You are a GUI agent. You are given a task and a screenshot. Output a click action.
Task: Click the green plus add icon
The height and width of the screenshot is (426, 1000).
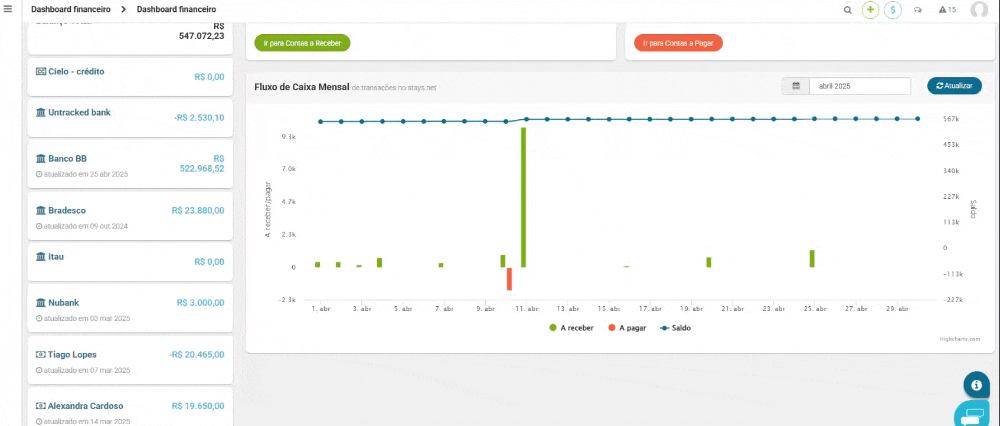click(x=870, y=10)
